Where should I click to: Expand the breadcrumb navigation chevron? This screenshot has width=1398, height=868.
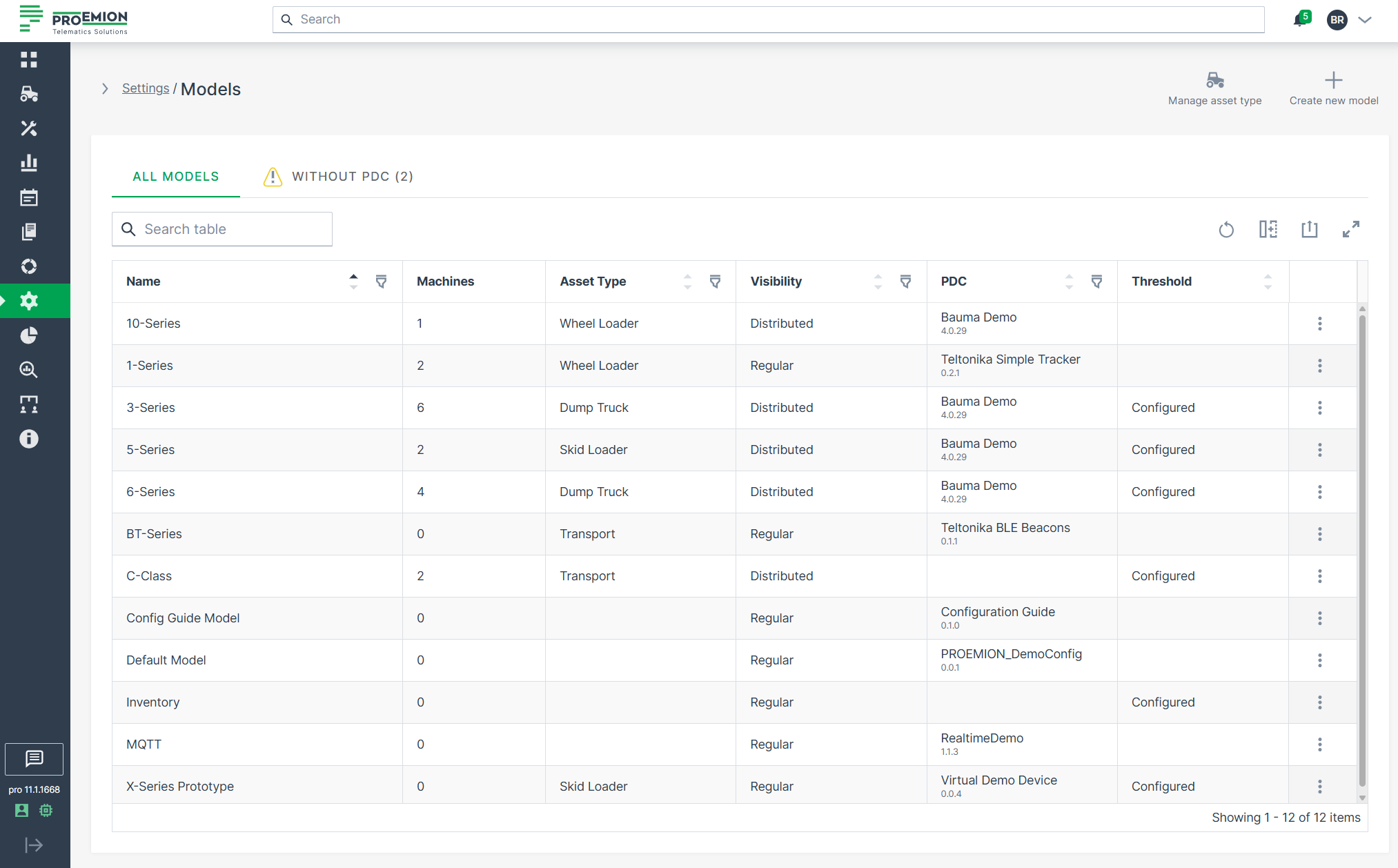tap(105, 89)
